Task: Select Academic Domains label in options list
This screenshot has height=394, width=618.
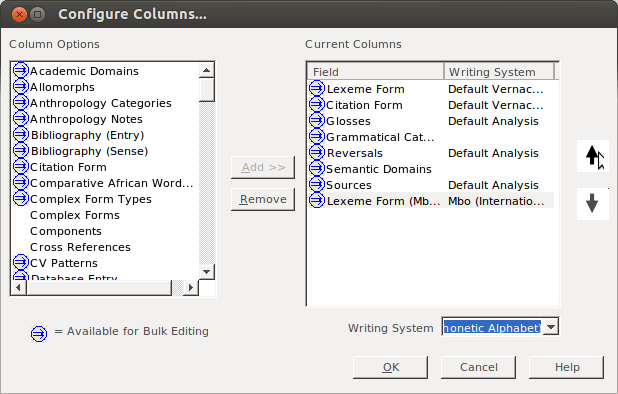Action: point(84,71)
